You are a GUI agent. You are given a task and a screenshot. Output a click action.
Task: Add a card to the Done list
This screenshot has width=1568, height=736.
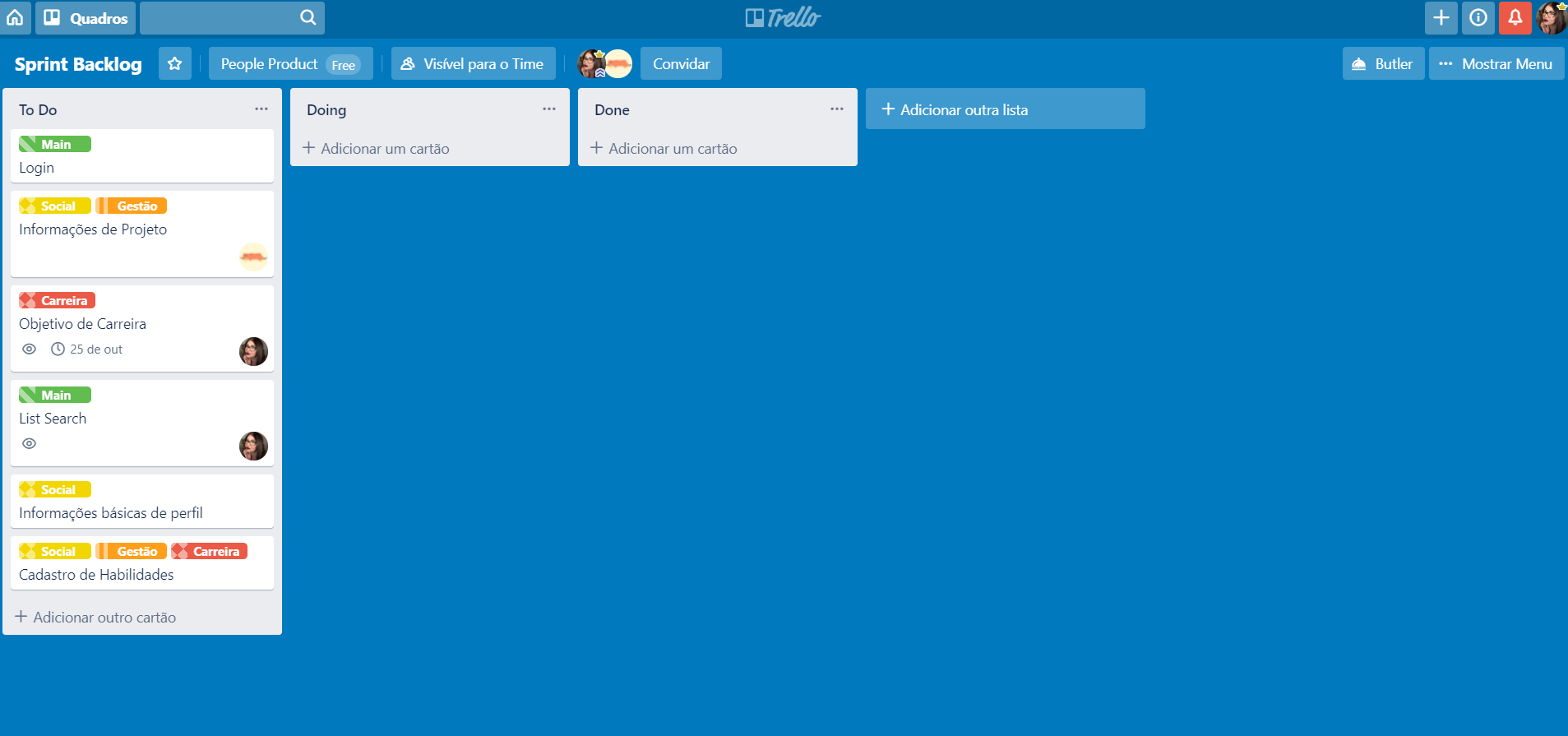click(x=664, y=149)
